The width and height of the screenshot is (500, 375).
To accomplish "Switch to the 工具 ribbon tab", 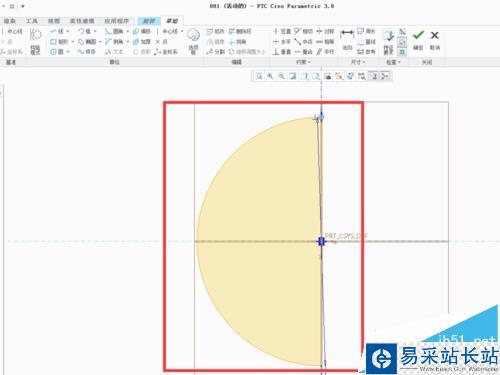I will click(32, 21).
